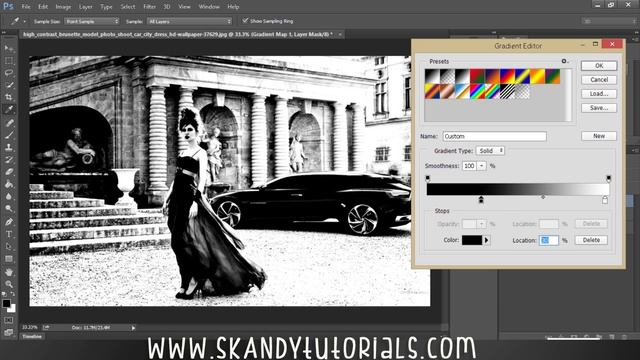The image size is (640, 360).
Task: Change the screen mode
Action: point(9,332)
